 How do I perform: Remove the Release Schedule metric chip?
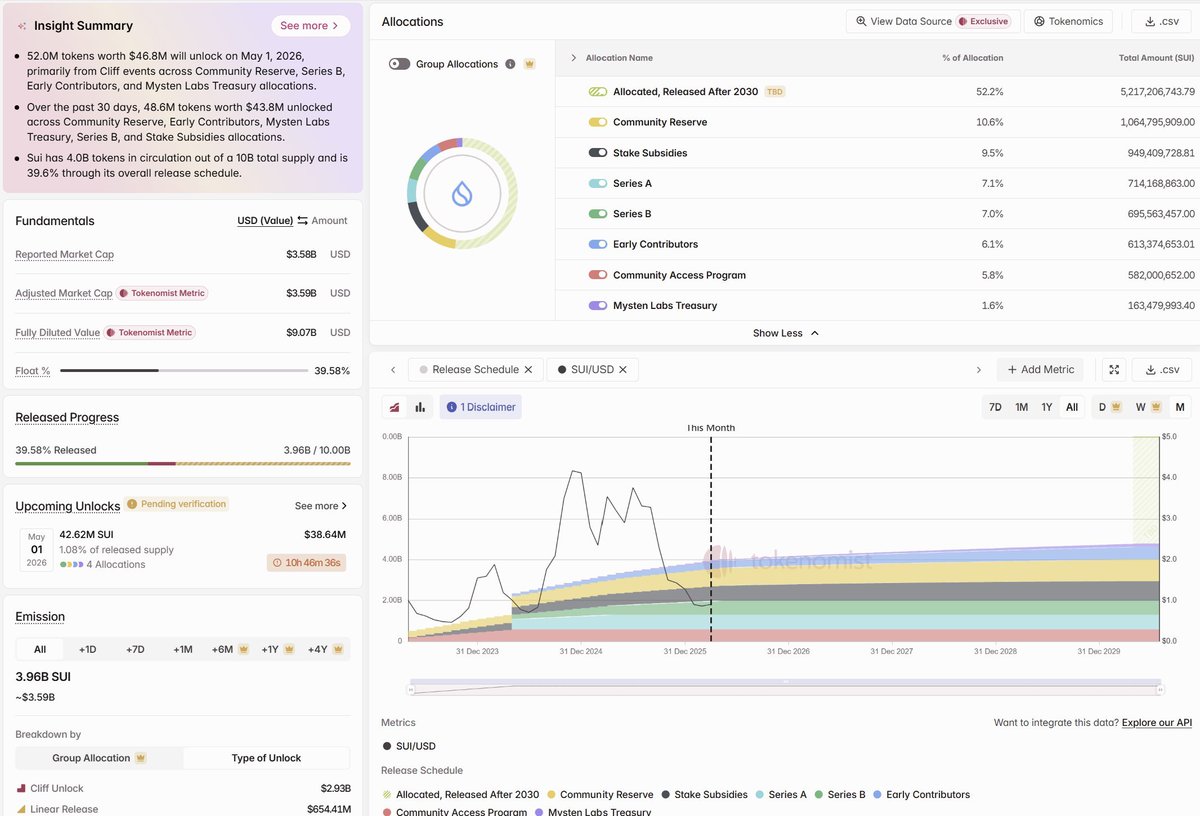[x=529, y=370]
